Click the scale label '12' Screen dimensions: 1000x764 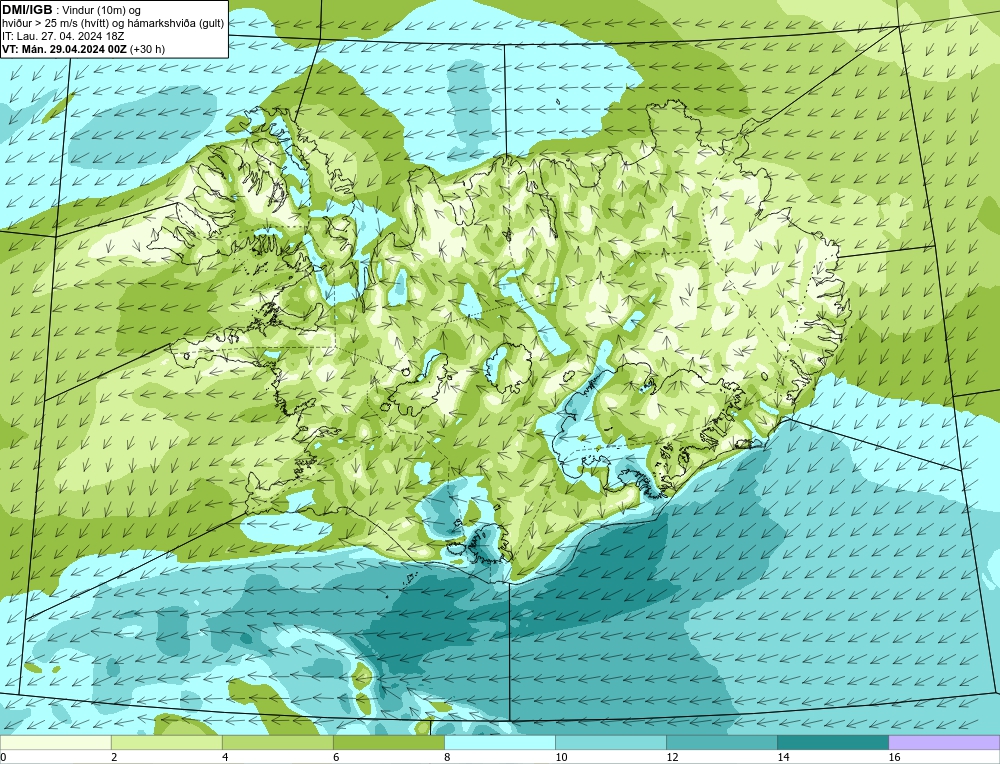672,757
